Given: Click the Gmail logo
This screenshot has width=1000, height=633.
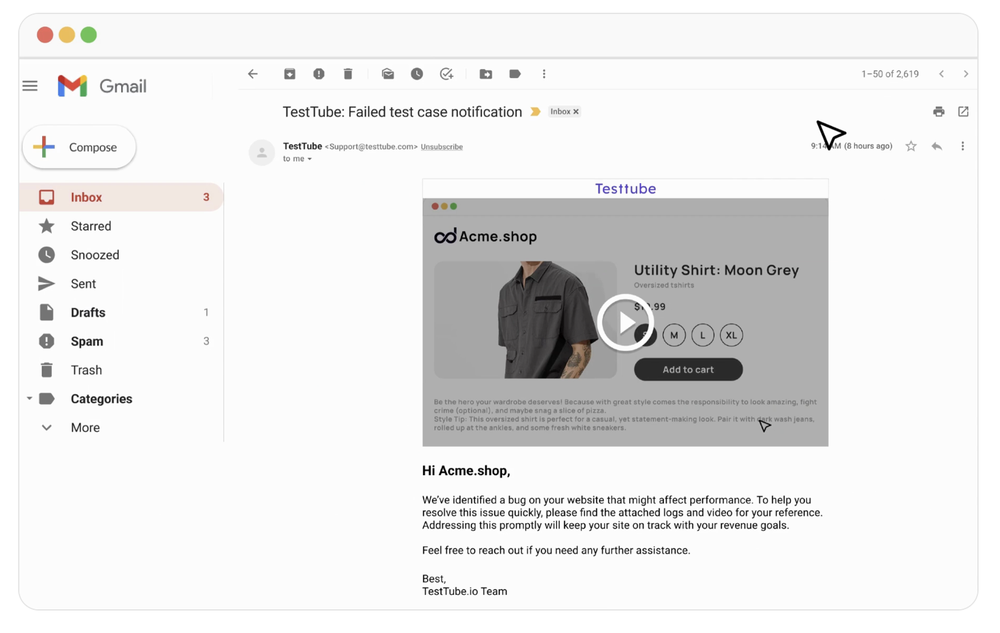Looking at the screenshot, I should coord(102,85).
